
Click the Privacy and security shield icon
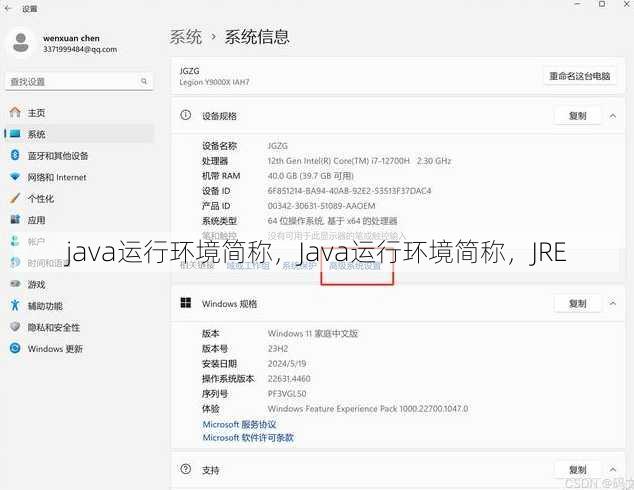[x=15, y=327]
